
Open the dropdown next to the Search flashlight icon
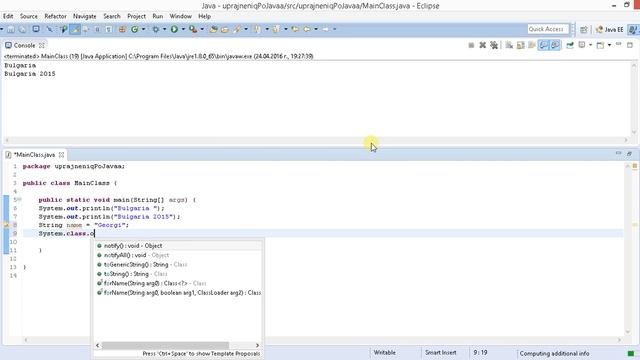pos(246,29)
